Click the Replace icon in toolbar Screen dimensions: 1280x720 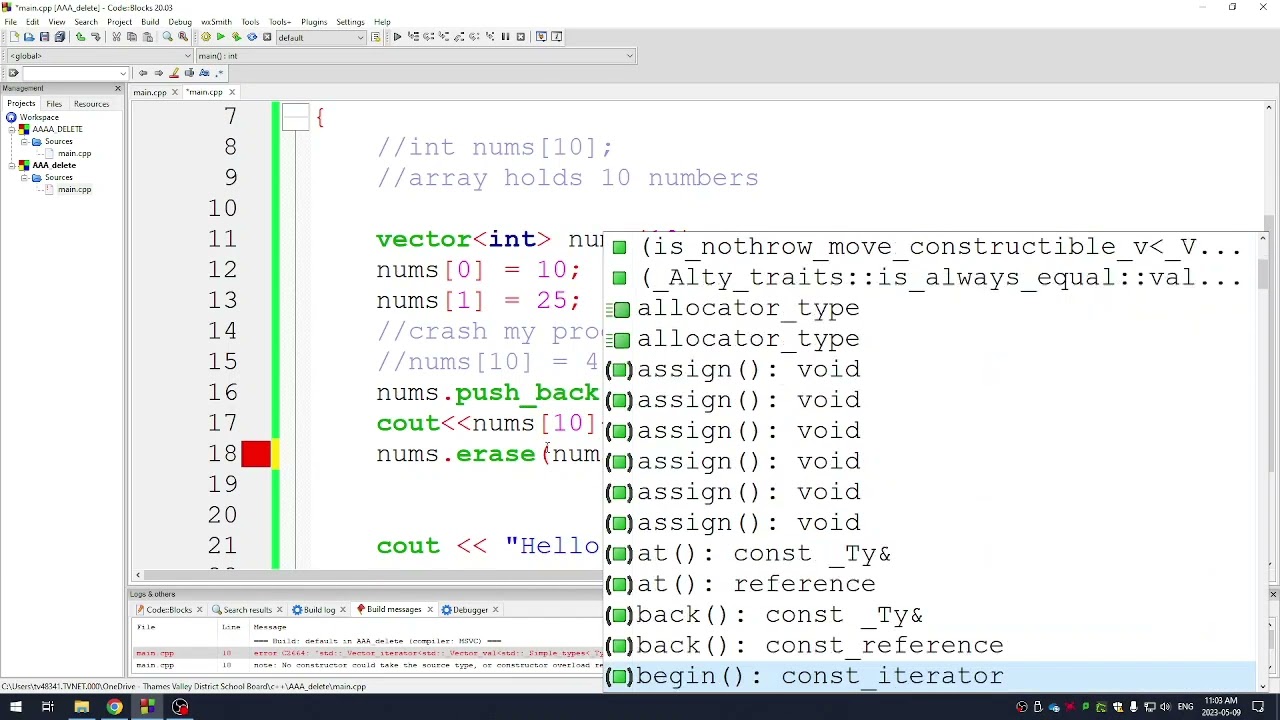click(183, 37)
